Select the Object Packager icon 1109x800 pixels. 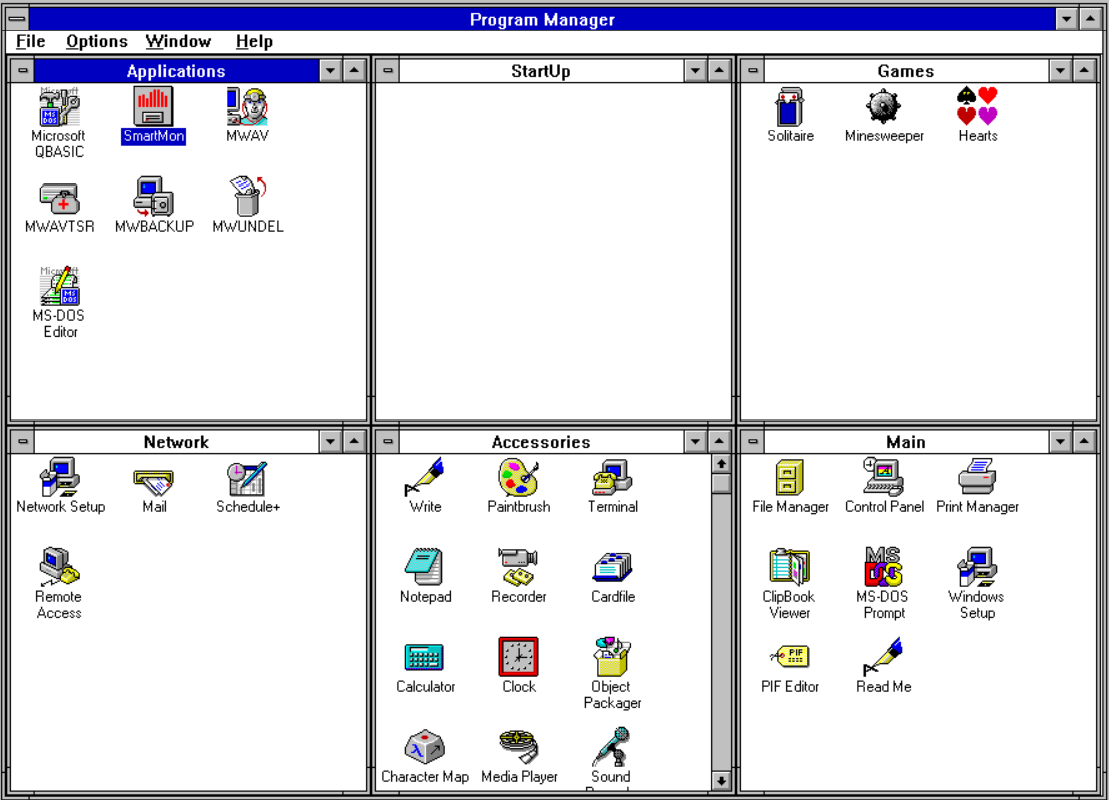[612, 657]
